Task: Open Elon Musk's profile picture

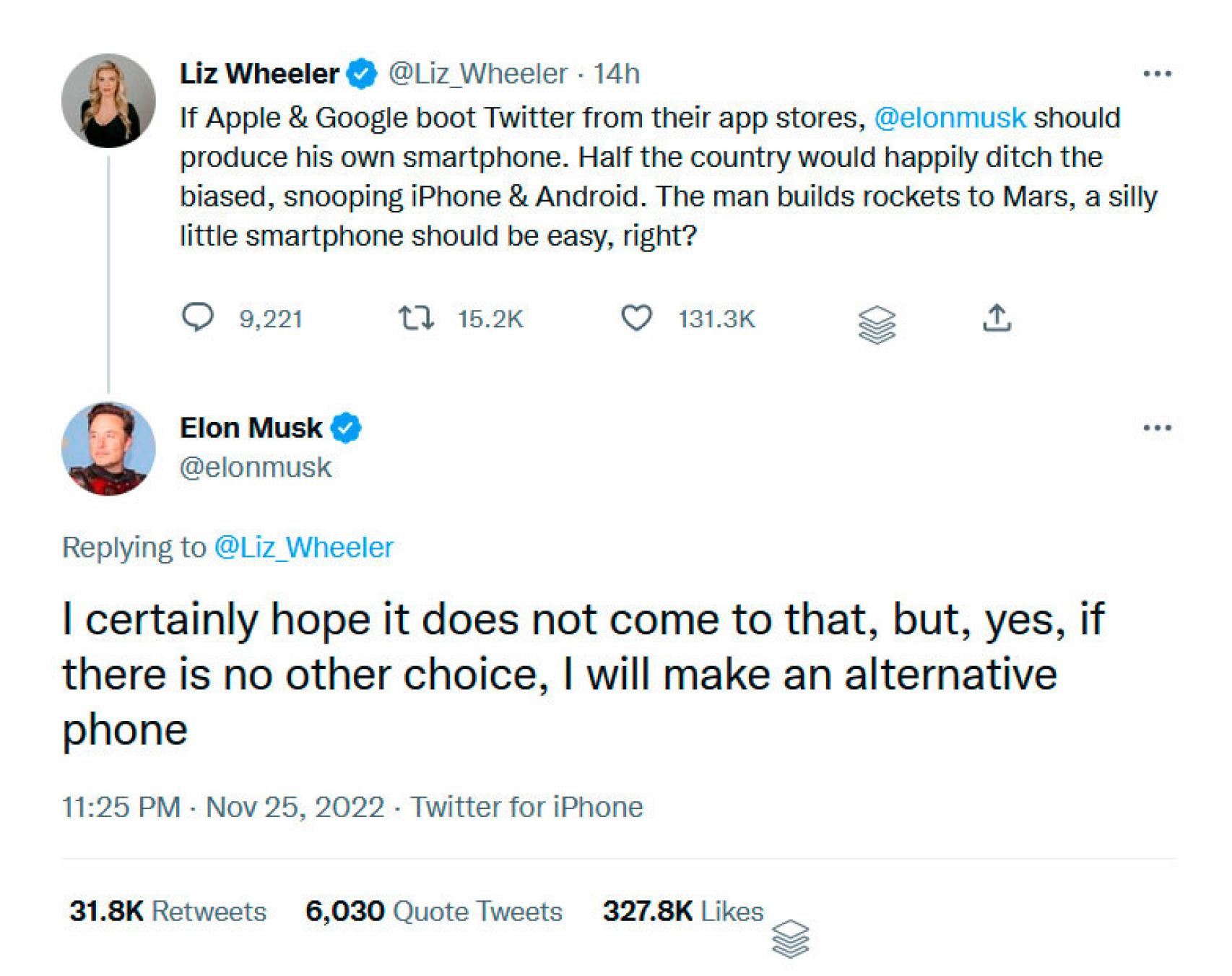Action: click(x=108, y=449)
